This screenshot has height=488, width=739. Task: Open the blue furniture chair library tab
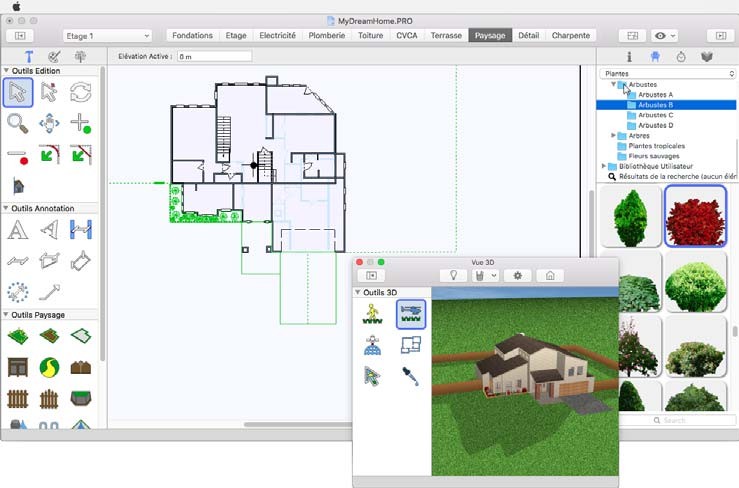click(655, 57)
